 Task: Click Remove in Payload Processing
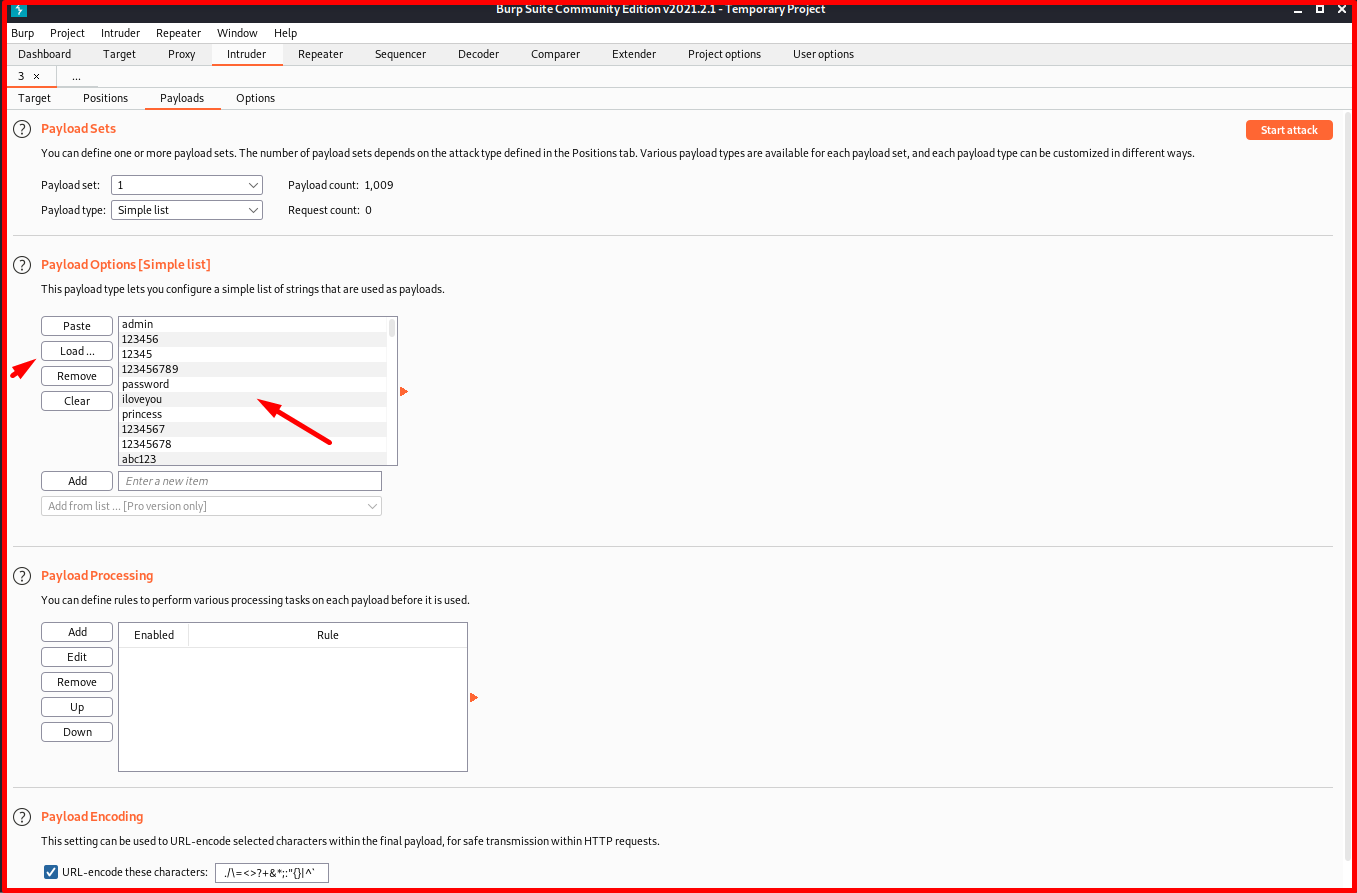[77, 682]
